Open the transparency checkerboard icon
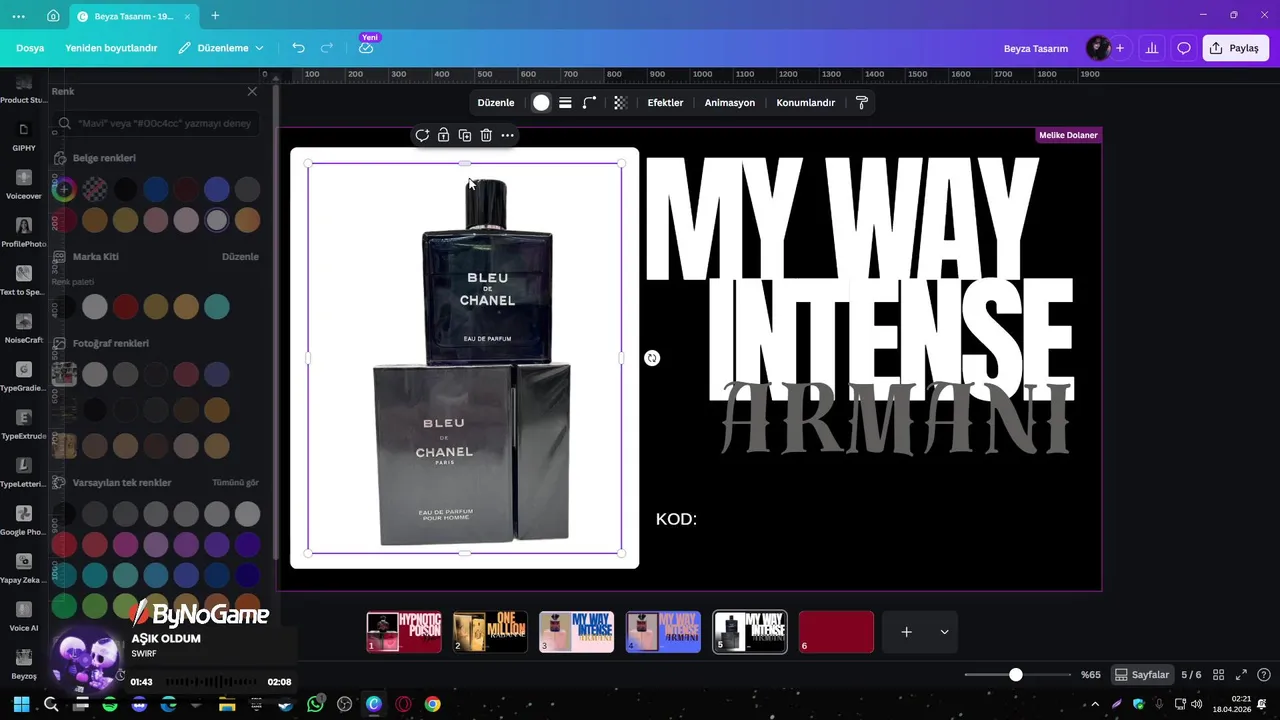The image size is (1280, 720). coord(620,103)
